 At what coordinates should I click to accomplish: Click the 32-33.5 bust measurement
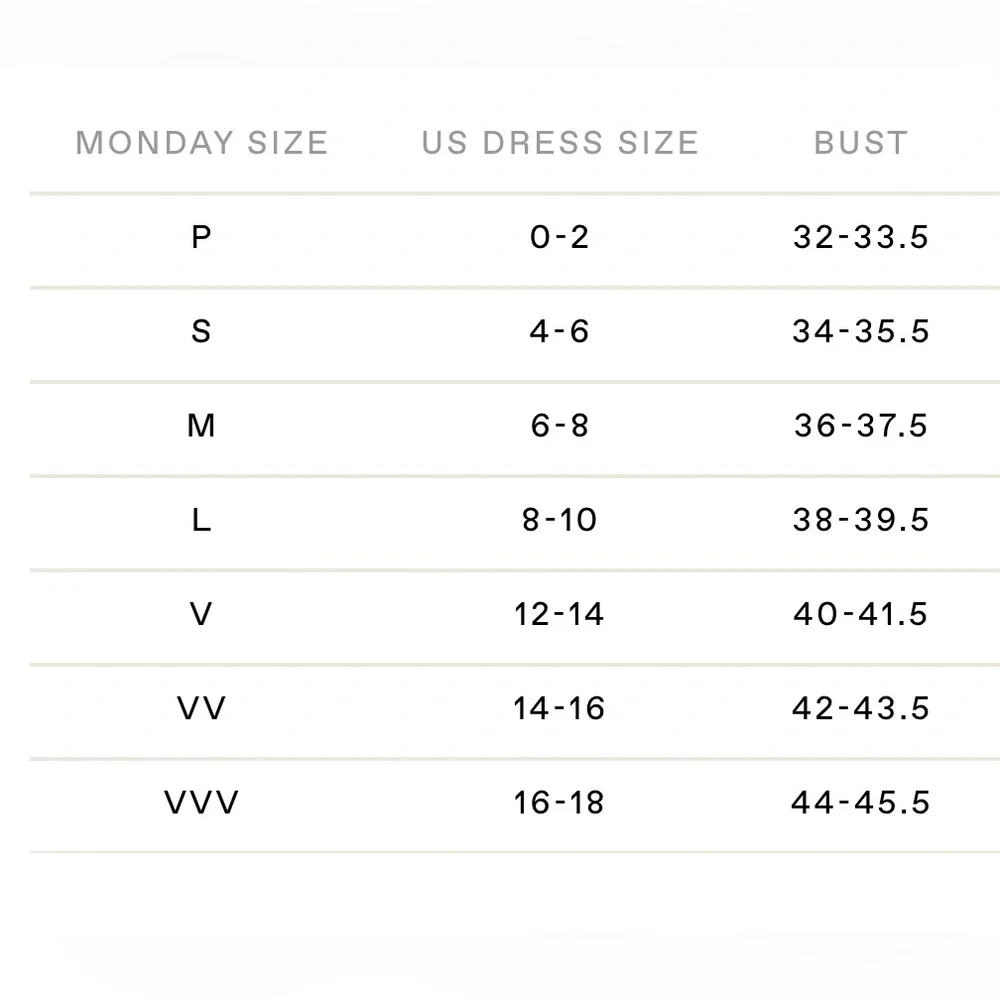coord(861,237)
